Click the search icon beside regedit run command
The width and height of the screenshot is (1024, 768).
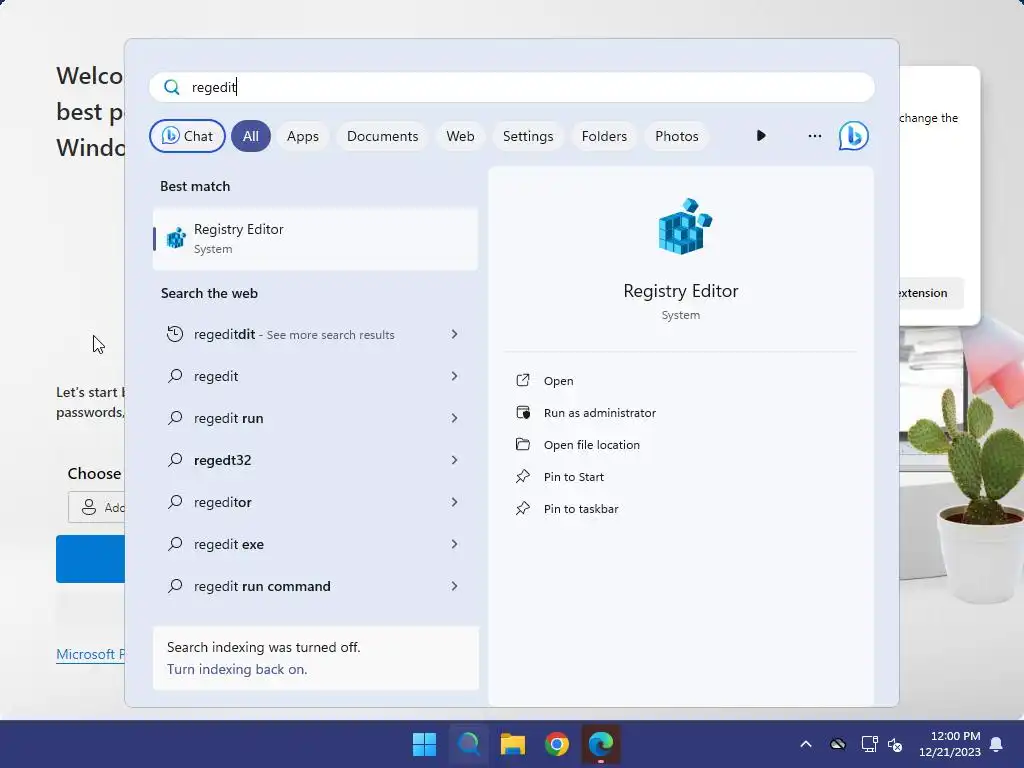(x=175, y=586)
